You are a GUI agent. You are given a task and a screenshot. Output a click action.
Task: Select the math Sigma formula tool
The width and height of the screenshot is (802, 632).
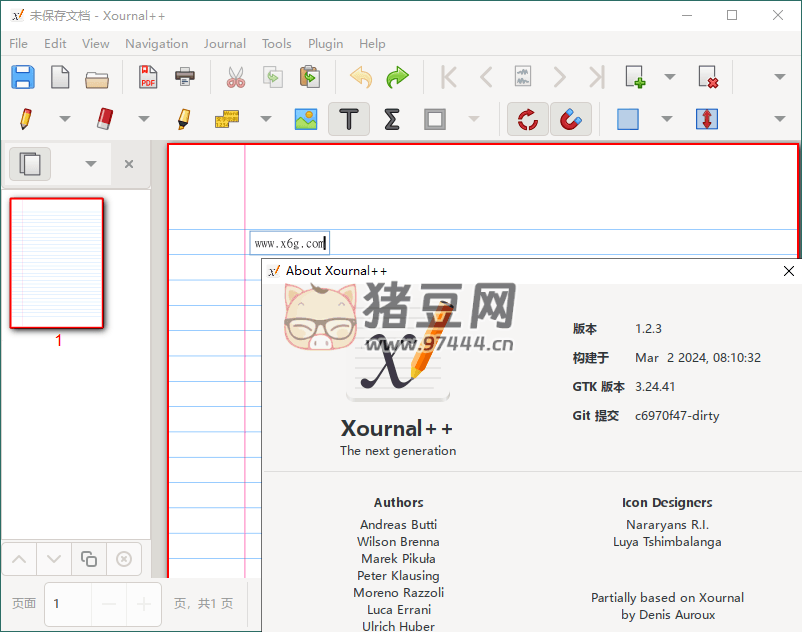click(392, 119)
